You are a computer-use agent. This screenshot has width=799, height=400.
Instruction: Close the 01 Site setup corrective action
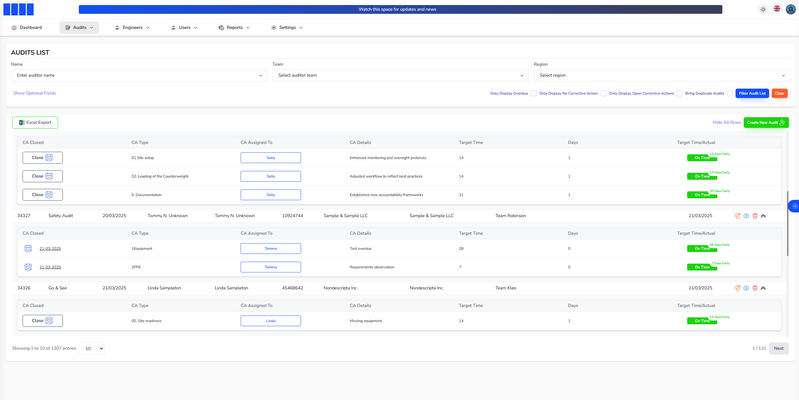point(42,157)
